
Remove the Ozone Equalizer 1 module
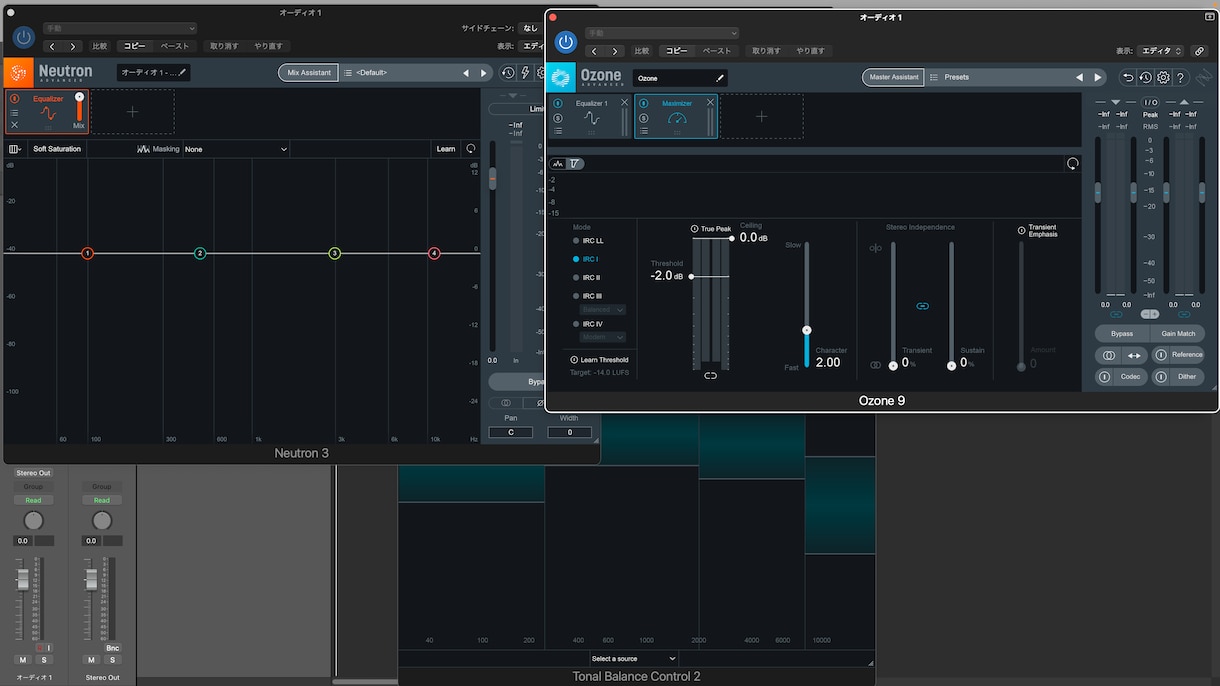(x=625, y=102)
